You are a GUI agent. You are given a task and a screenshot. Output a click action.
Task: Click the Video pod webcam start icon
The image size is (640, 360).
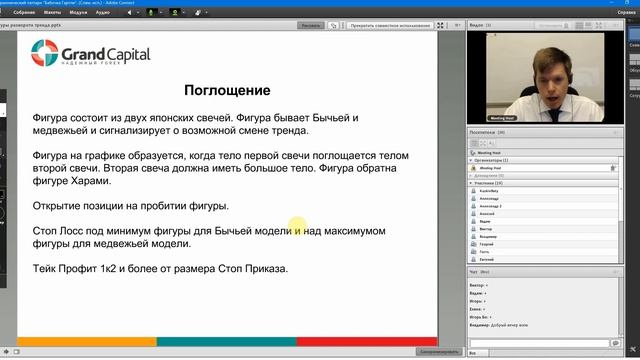(x=566, y=25)
